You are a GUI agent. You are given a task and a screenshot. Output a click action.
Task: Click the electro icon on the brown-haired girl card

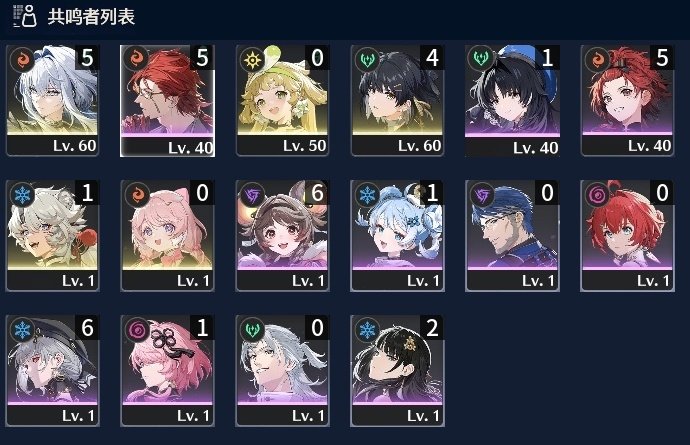pos(253,195)
